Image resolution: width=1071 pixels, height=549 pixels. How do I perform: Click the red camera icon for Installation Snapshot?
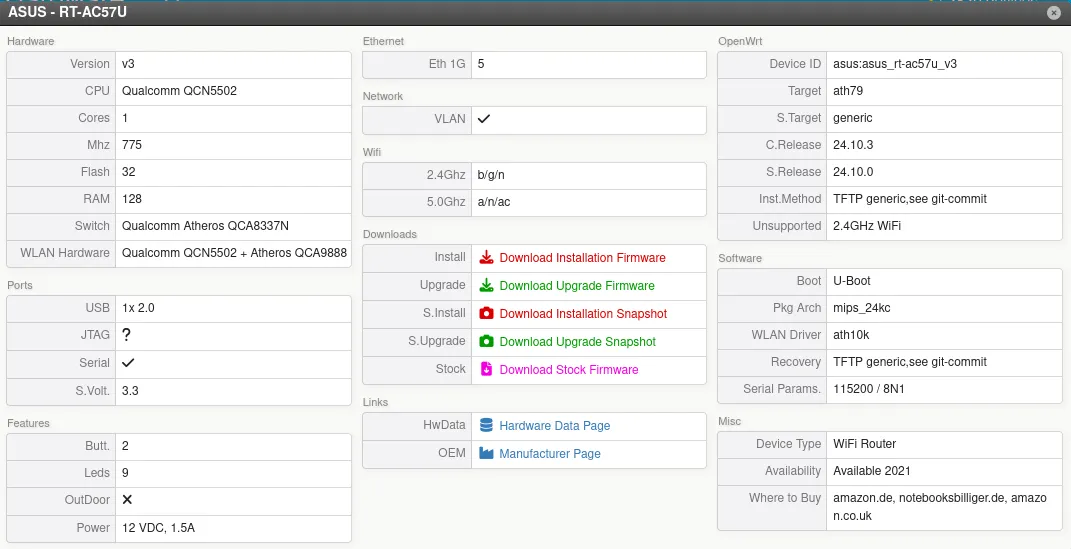tap(487, 314)
